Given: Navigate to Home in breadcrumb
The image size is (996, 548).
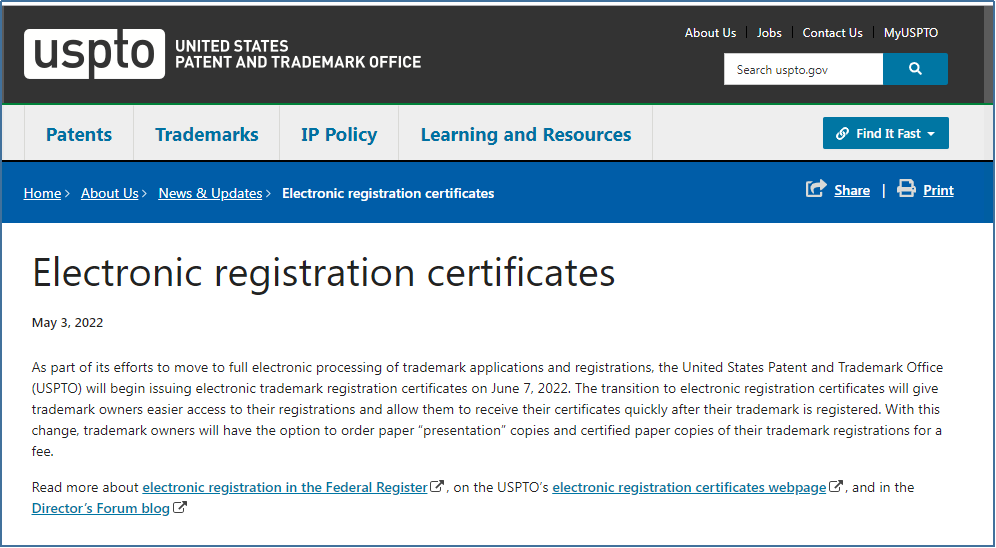Looking at the screenshot, I should [x=42, y=193].
